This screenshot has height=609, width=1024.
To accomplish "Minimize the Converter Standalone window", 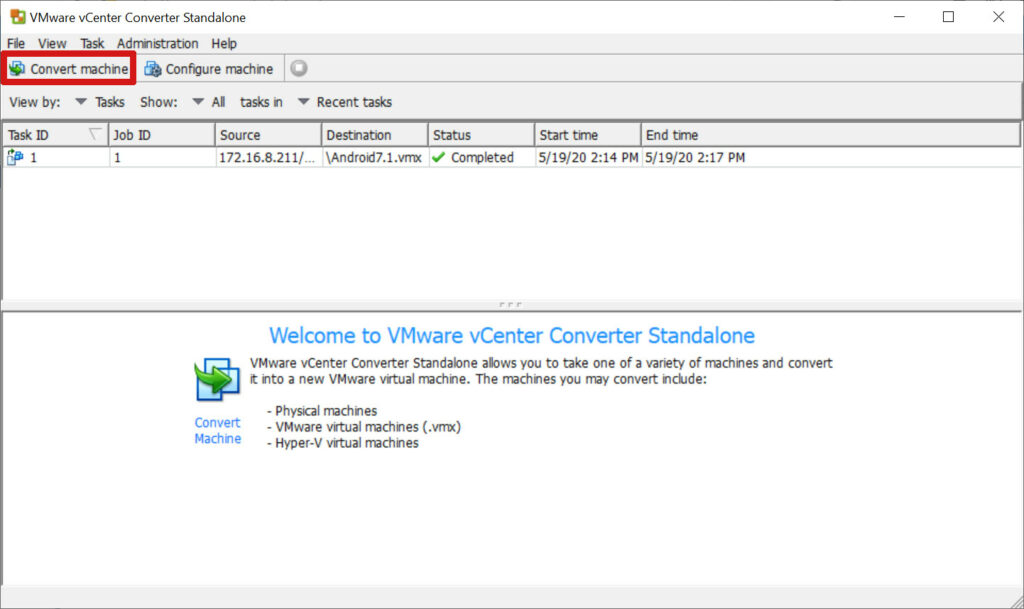I will [899, 17].
